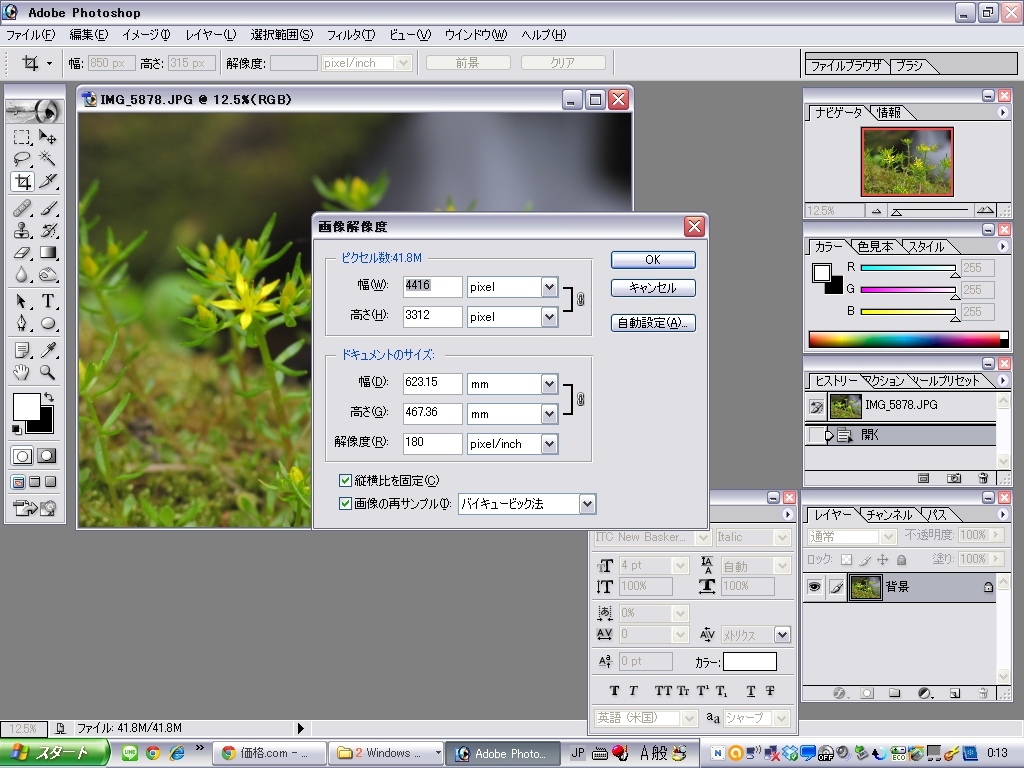
Task: Hide the 背景 layer with eye icon
Action: click(815, 587)
